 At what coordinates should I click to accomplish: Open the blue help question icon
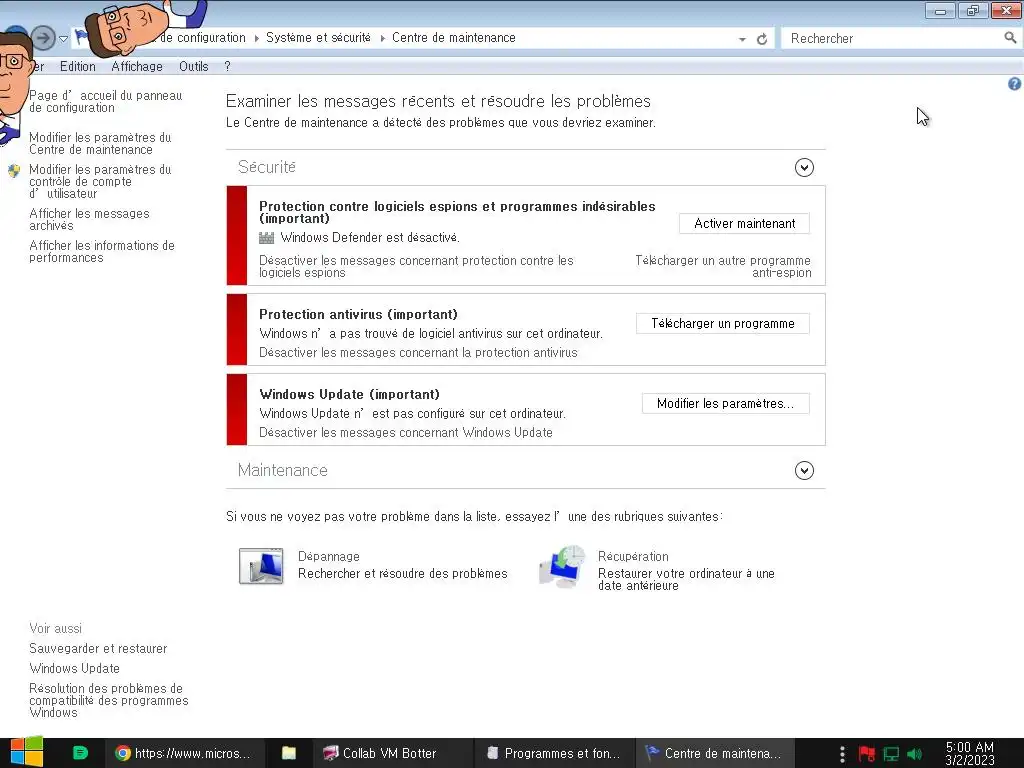click(1014, 84)
